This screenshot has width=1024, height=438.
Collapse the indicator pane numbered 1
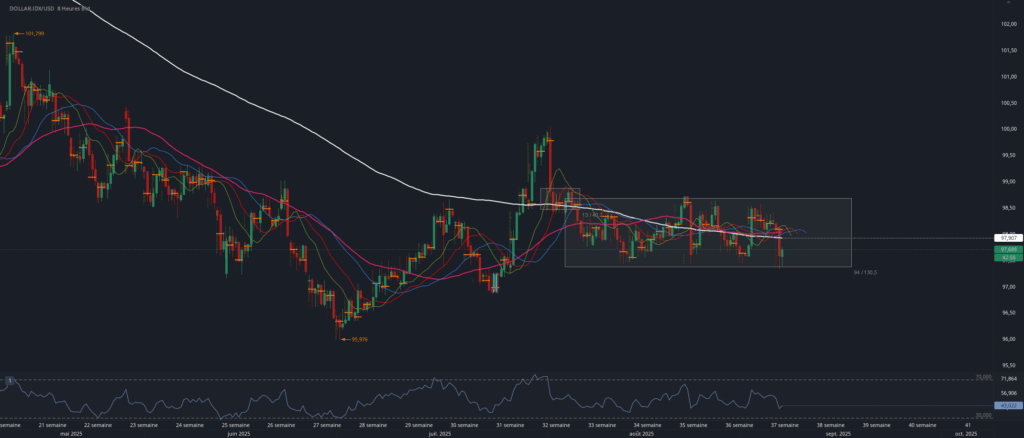[x=8, y=381]
